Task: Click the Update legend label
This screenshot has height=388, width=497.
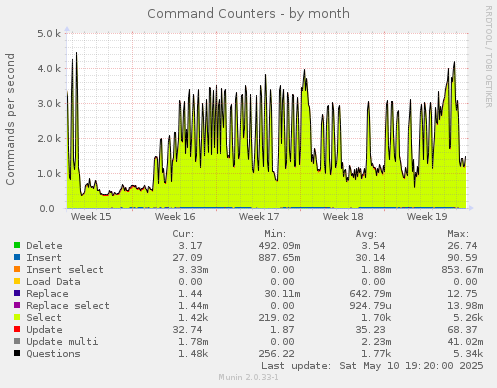Action: point(44,330)
